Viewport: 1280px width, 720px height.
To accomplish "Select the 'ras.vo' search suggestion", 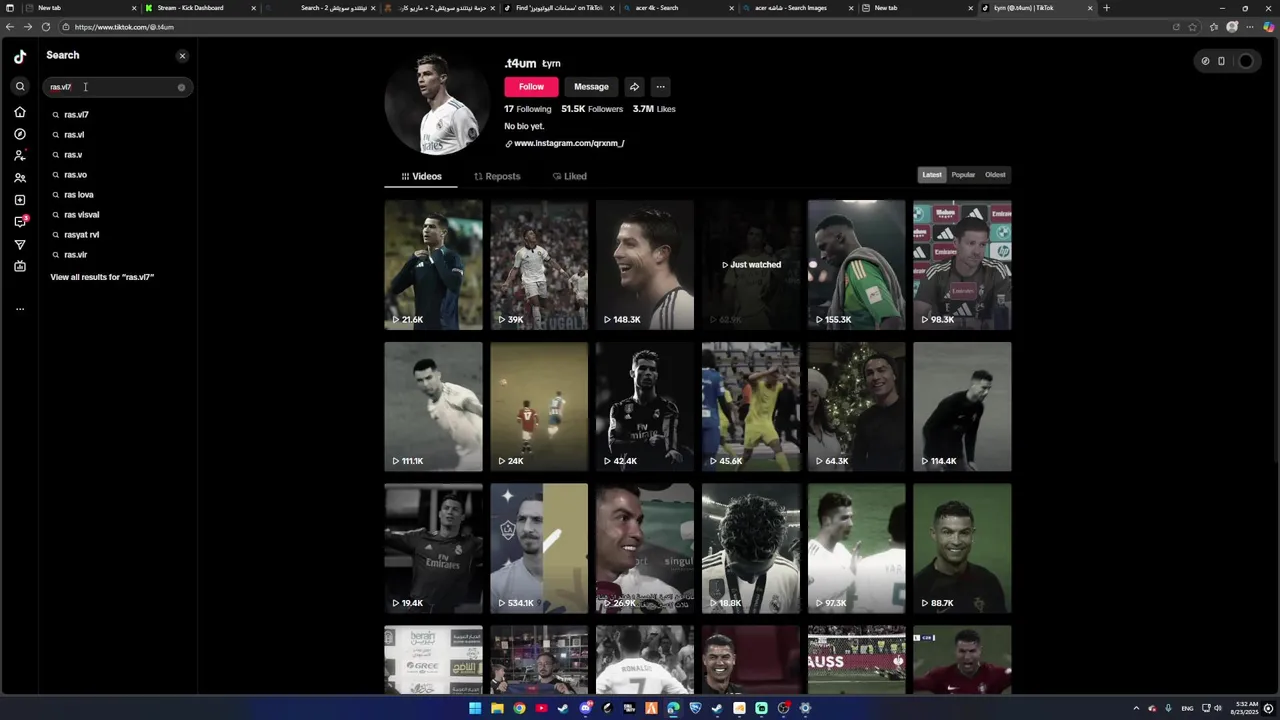I will [x=75, y=175].
